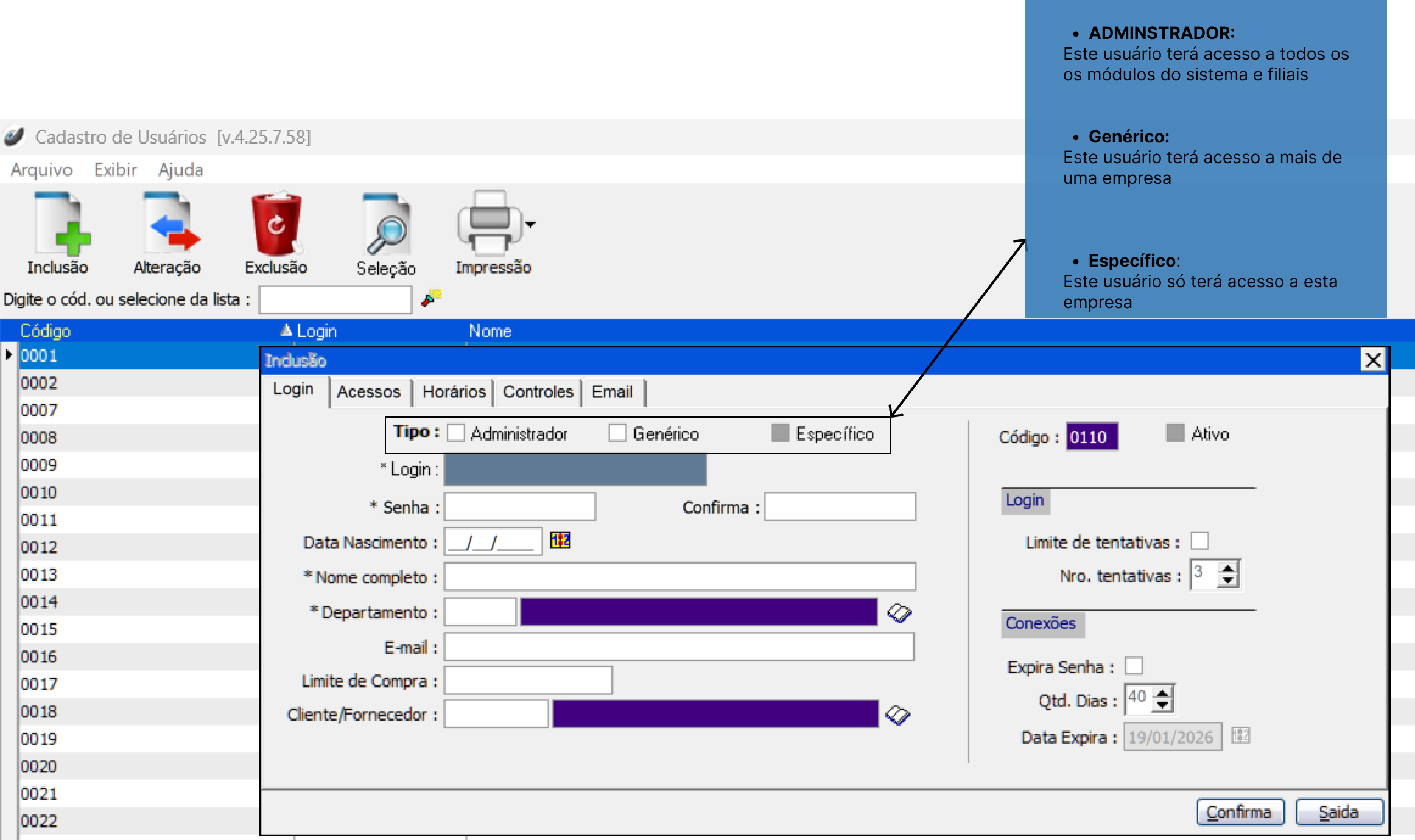Check the Administrador type checkbox
This screenshot has width=1415, height=840.
tap(455, 433)
